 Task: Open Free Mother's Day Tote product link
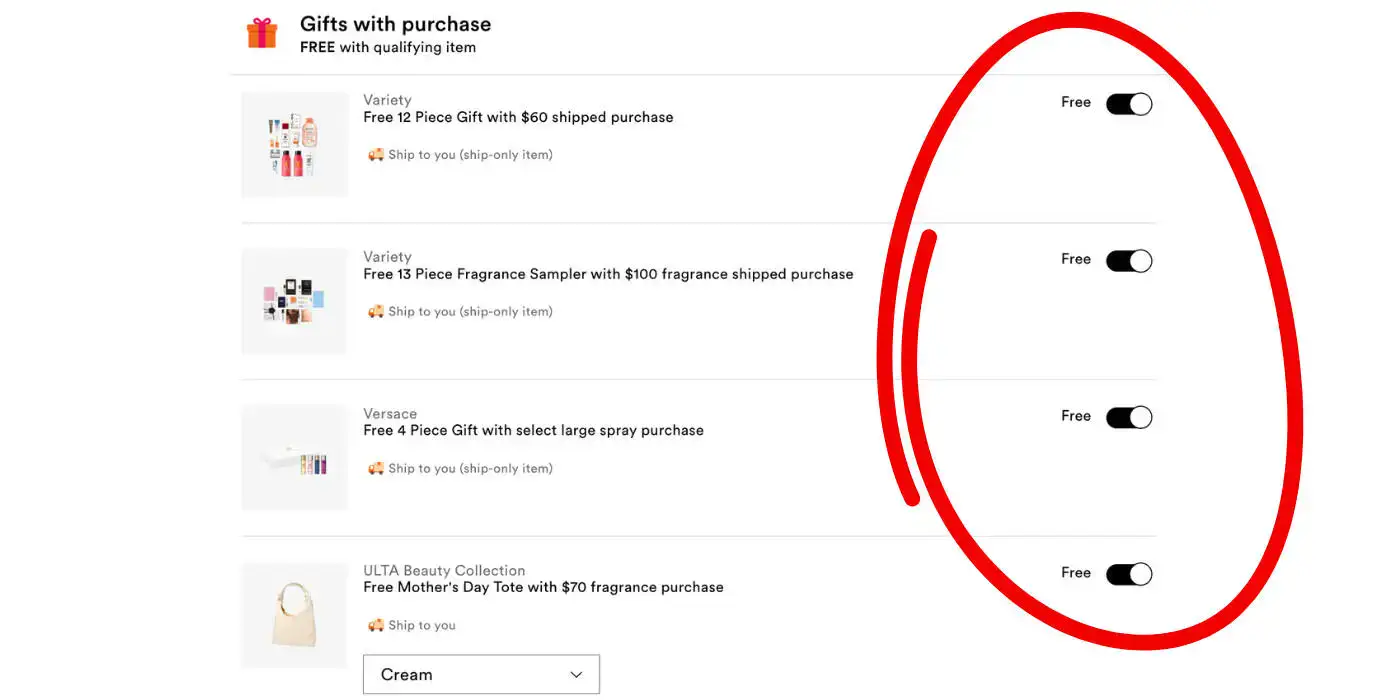pyautogui.click(x=543, y=588)
